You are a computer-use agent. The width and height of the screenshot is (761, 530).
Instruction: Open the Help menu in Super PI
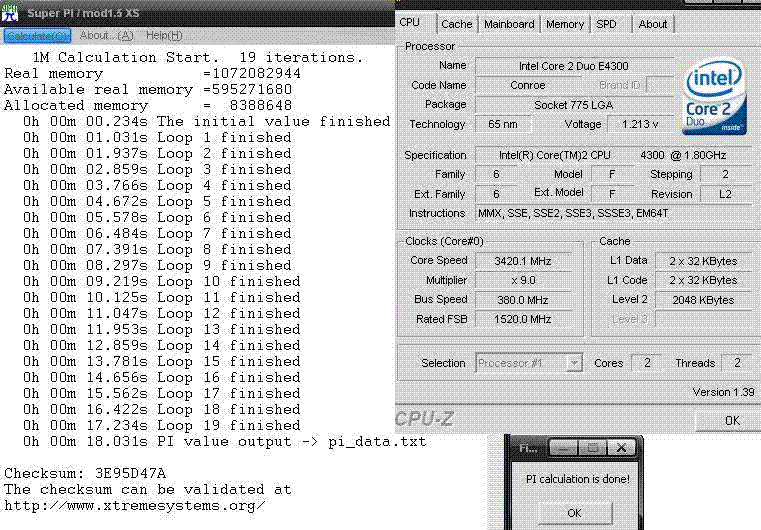tap(164, 35)
